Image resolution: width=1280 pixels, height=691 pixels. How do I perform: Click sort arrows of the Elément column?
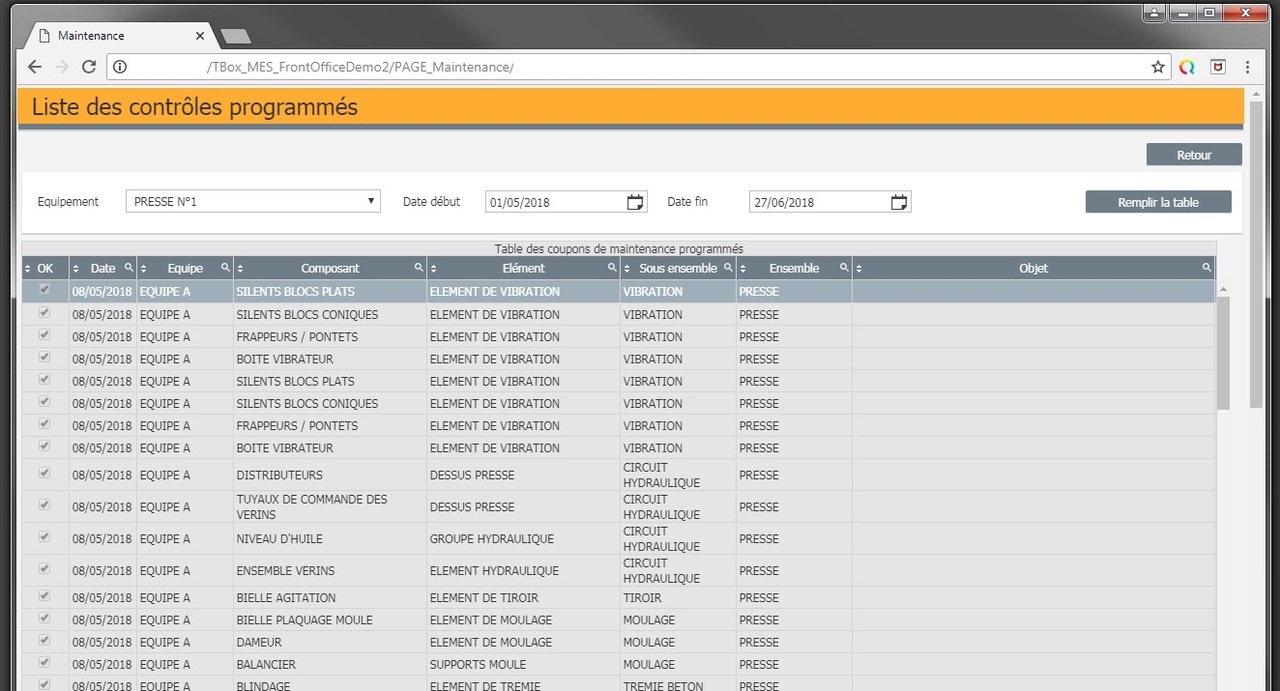(433, 268)
